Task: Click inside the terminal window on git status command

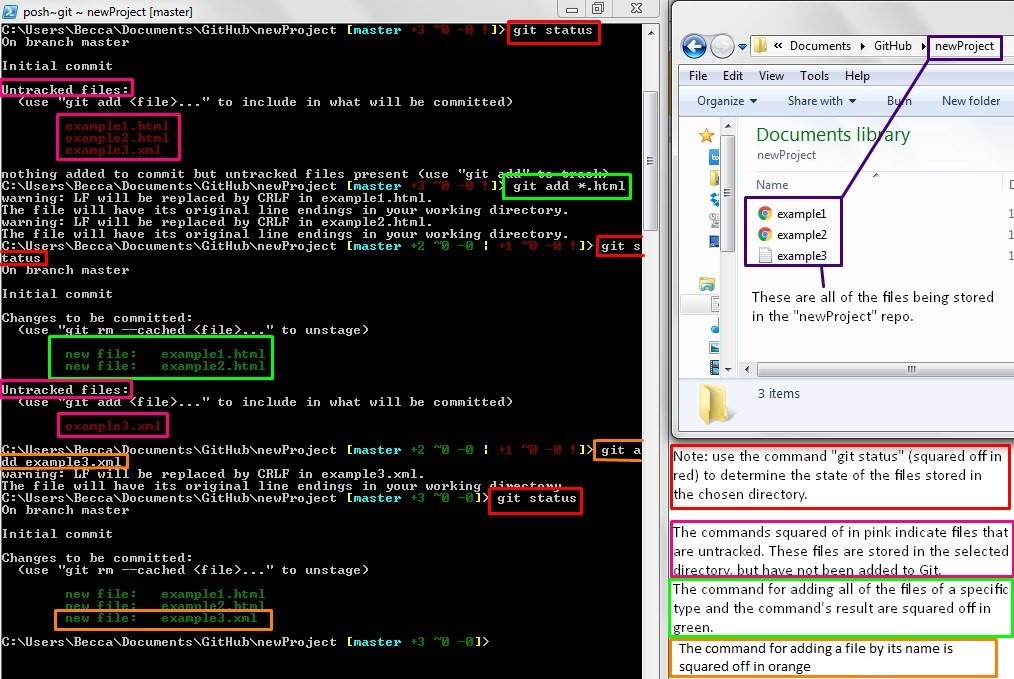Action: (553, 30)
